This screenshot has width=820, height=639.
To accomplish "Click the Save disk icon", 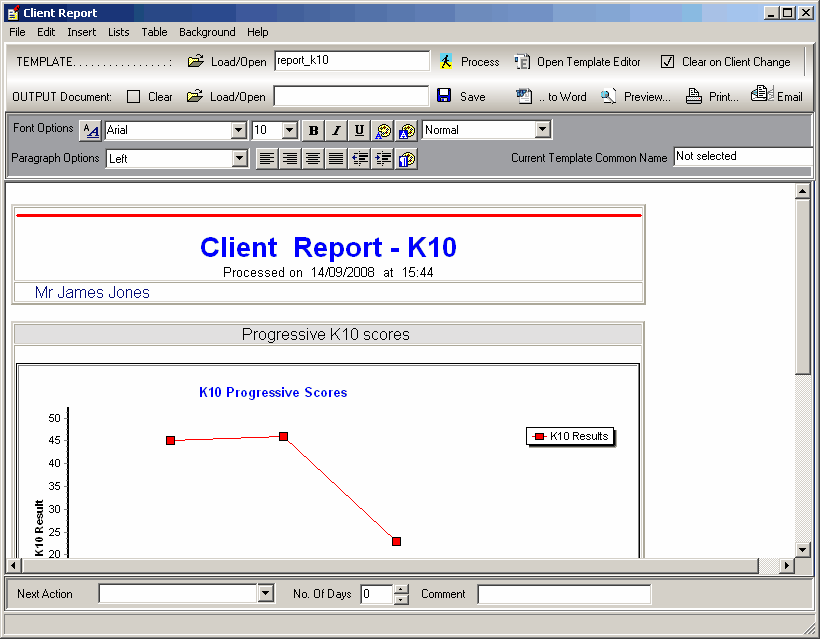I will (445, 96).
